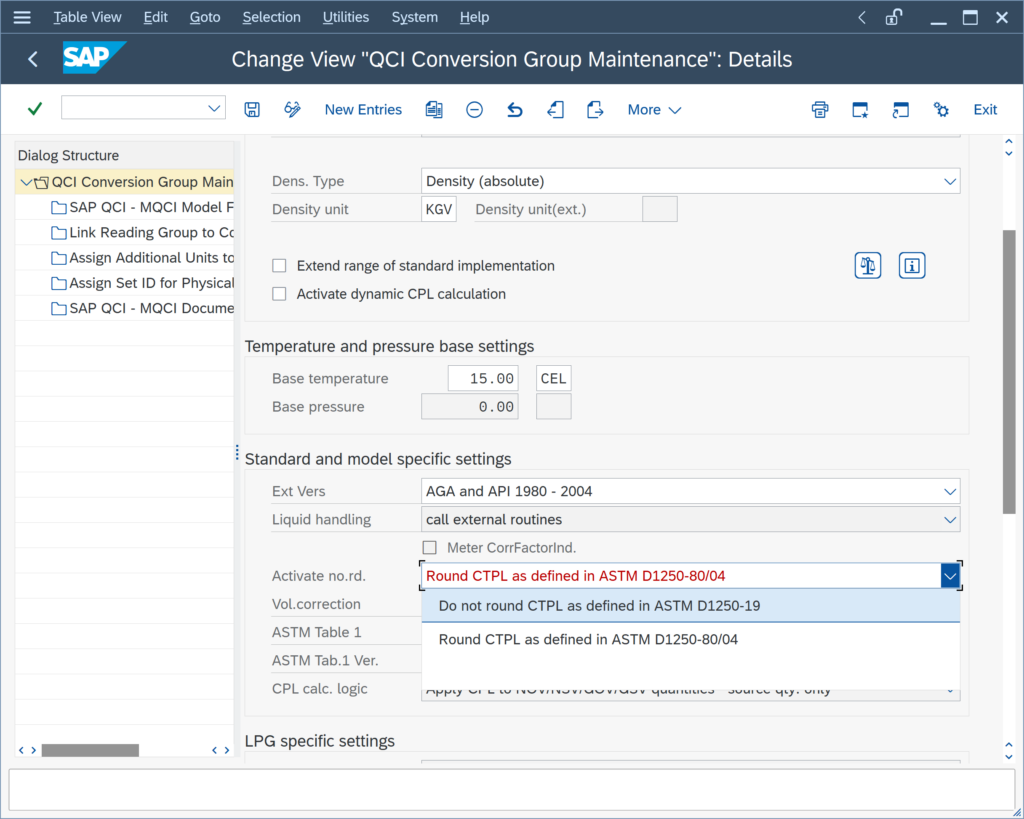This screenshot has width=1024, height=819.
Task: Click the Dialog Structure header
Action: (69, 155)
